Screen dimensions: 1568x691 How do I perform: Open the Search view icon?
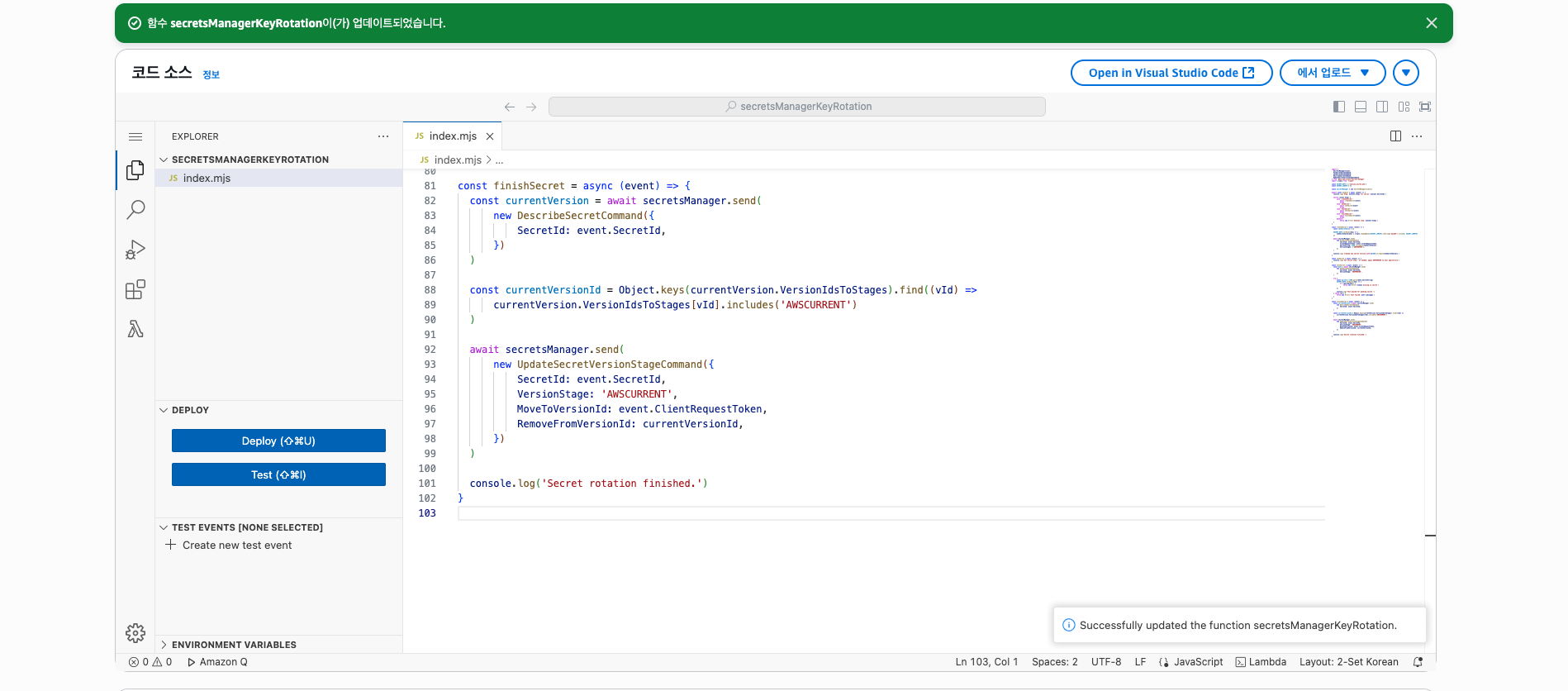click(135, 210)
